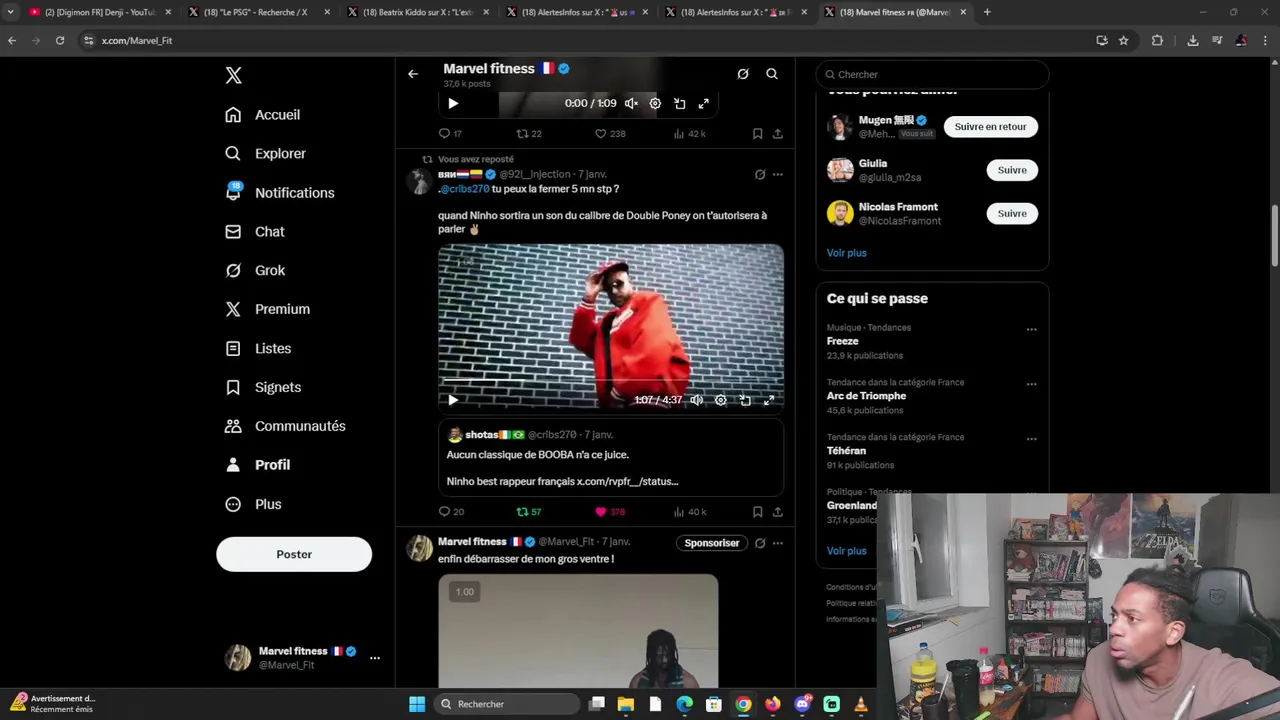Open Windows Start menu
1280x720 pixels.
(417, 704)
